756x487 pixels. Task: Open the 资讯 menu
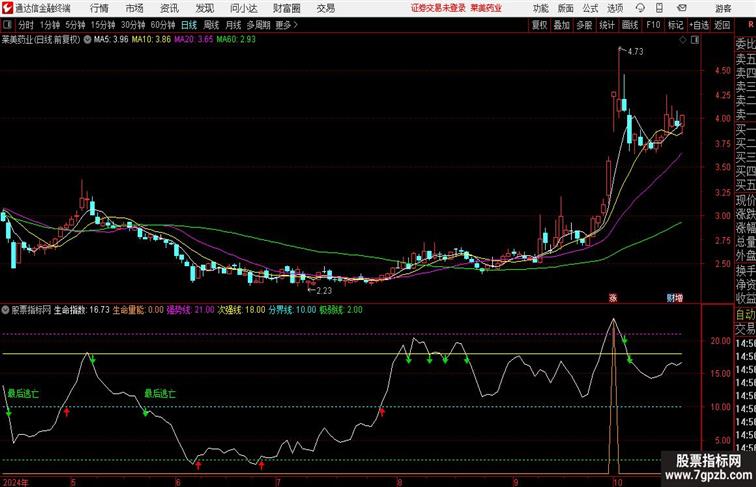(169, 8)
